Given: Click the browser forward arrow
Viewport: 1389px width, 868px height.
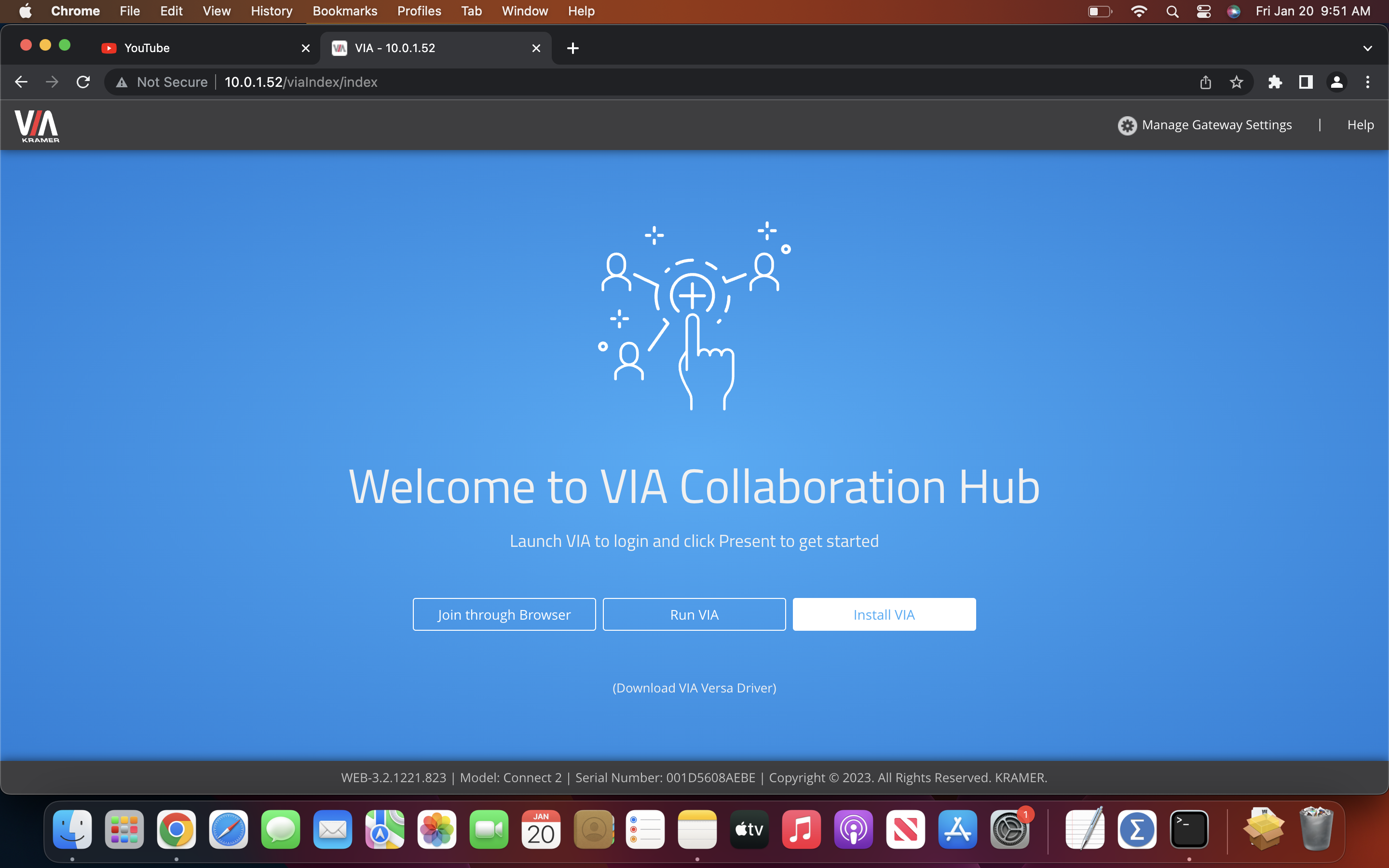Looking at the screenshot, I should point(52,82).
